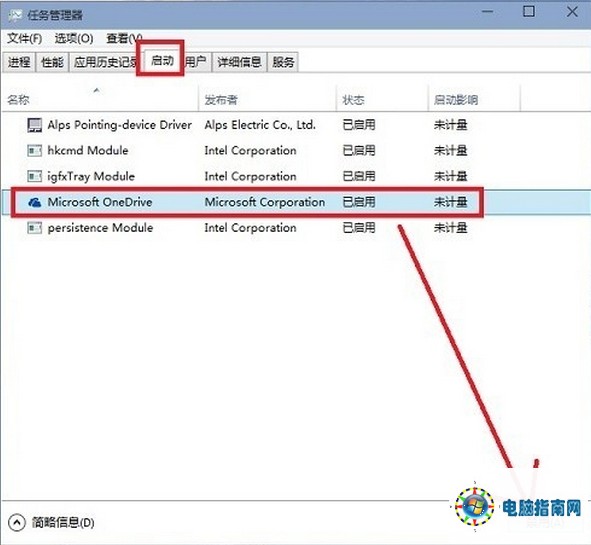591x545 pixels.
Task: Switch to the 应用历史记录 tab
Action: tap(104, 62)
